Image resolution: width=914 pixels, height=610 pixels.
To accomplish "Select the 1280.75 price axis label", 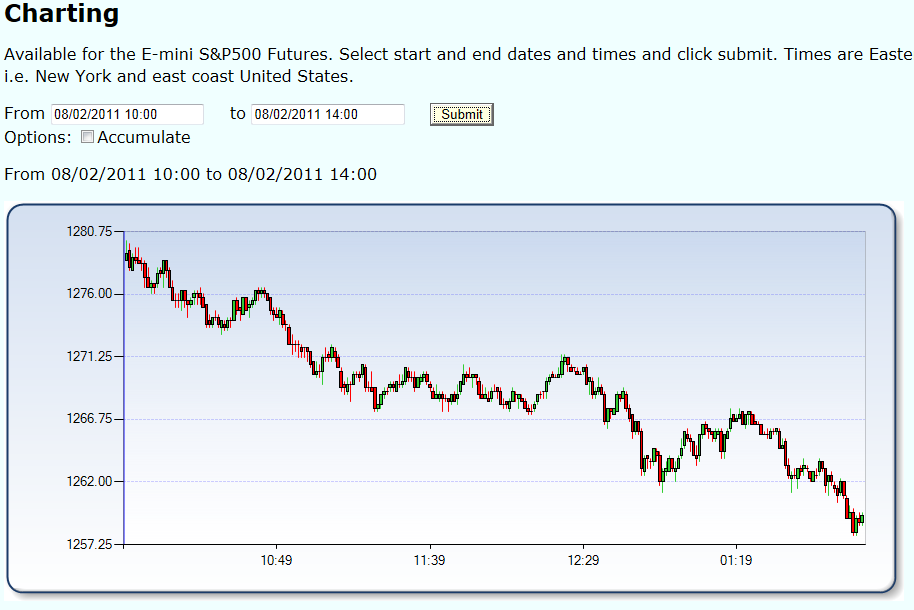I will (89, 232).
